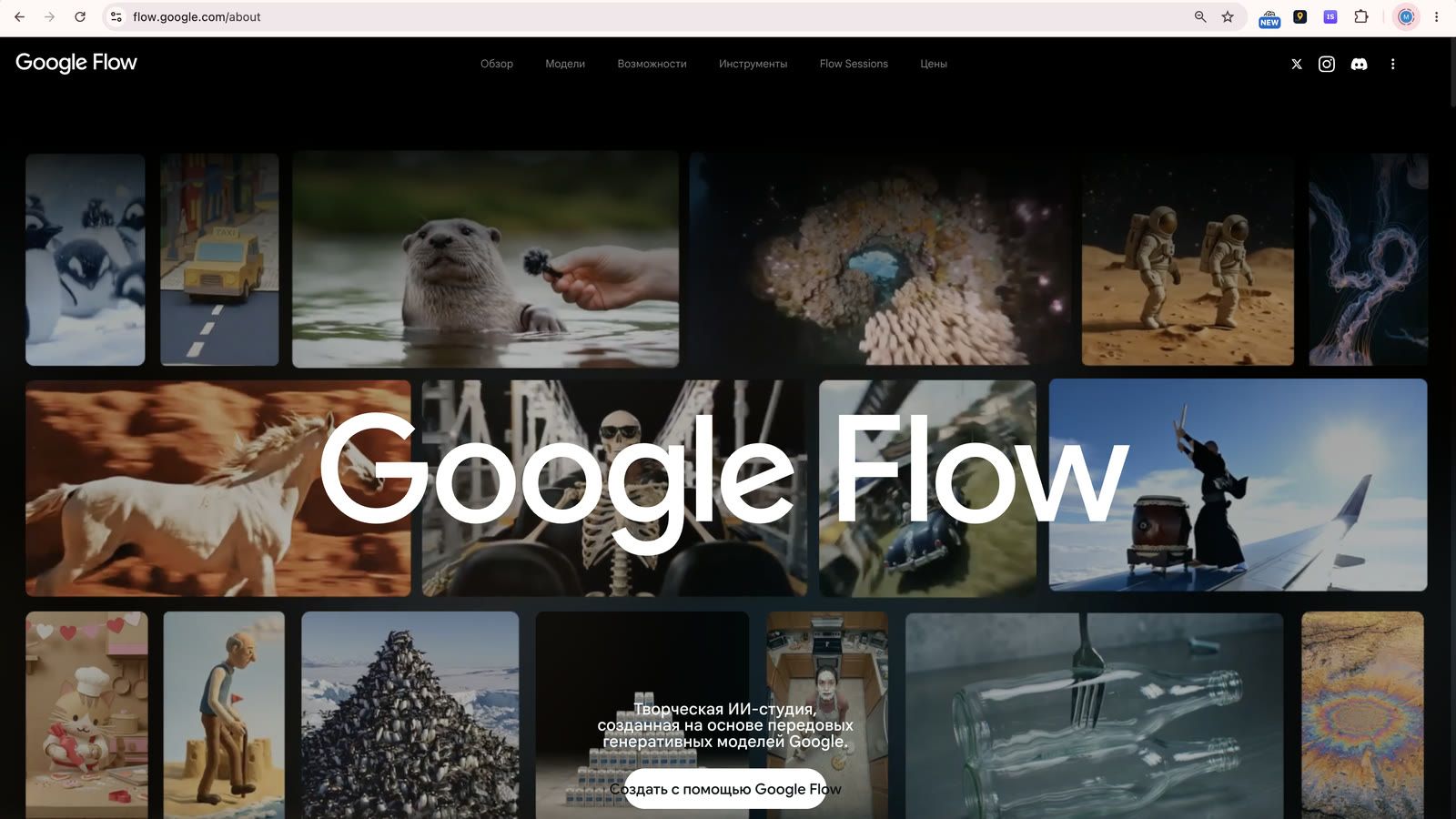
Task: Open the Discord social link
Action: click(x=1359, y=64)
